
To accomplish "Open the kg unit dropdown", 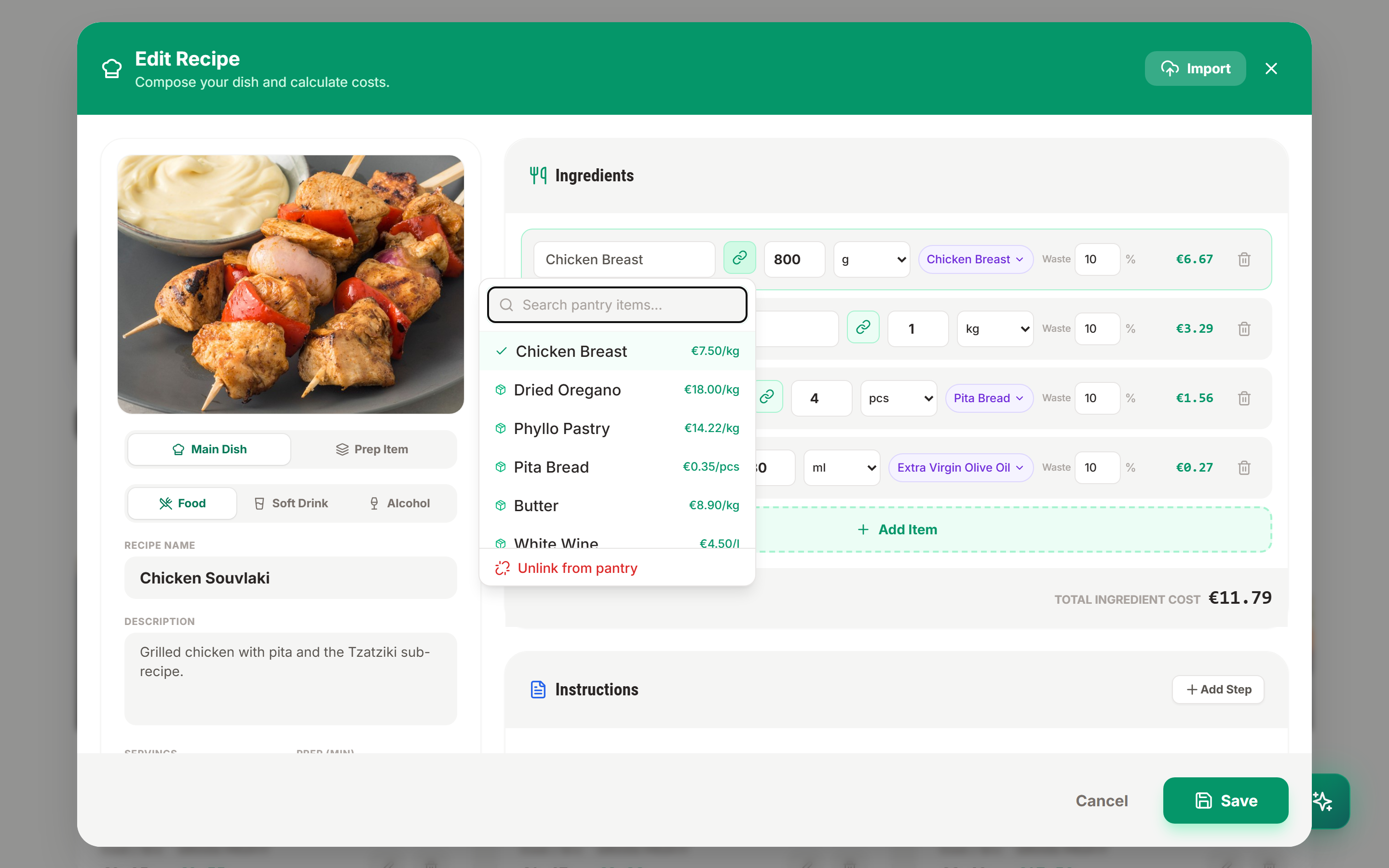I will (x=994, y=329).
